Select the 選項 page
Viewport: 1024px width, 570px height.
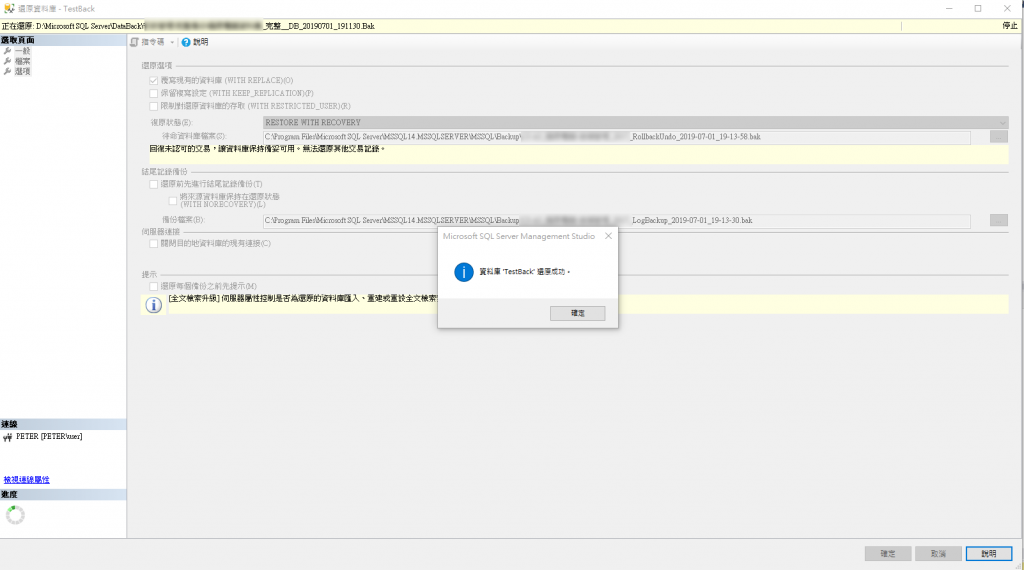tap(22, 72)
